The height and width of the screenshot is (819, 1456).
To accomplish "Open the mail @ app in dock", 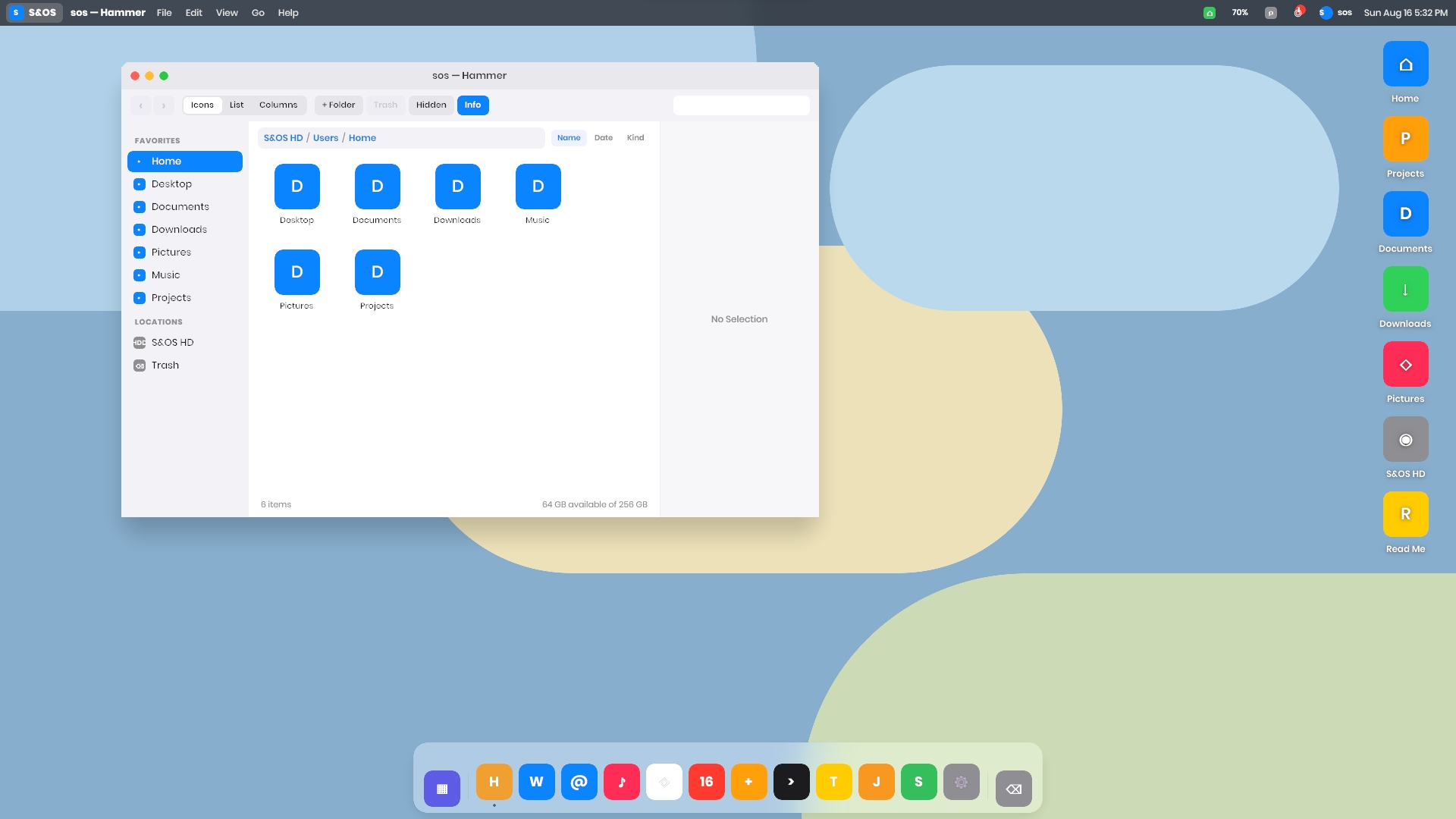I will (579, 782).
